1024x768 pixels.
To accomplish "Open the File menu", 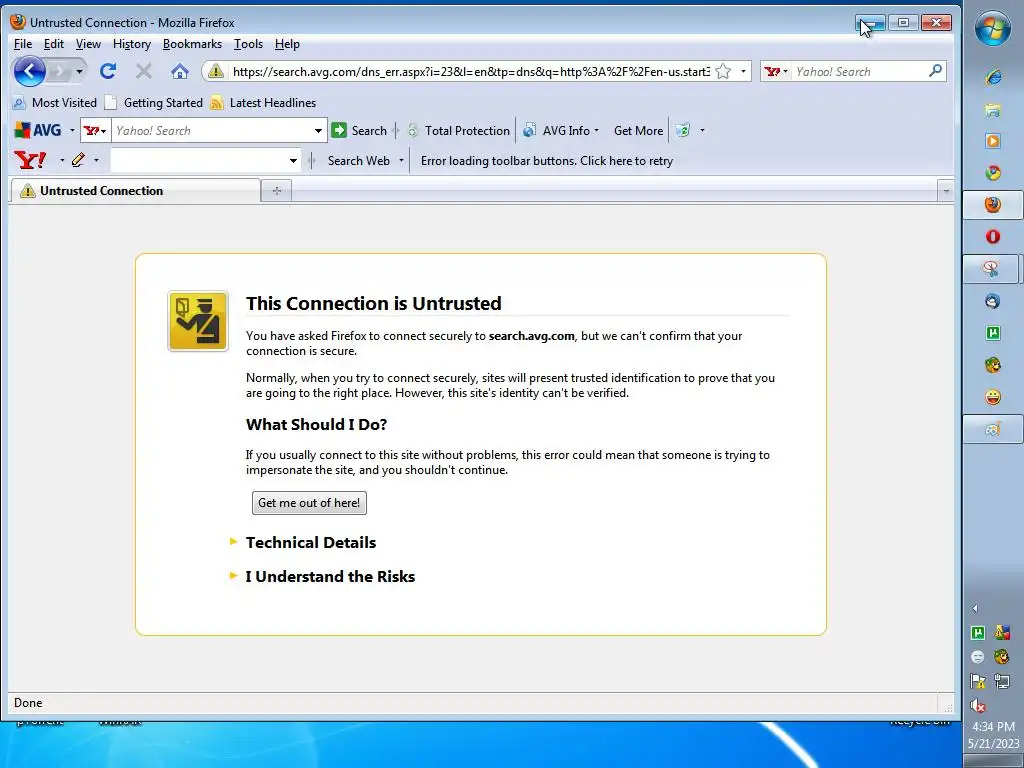I will [x=23, y=44].
